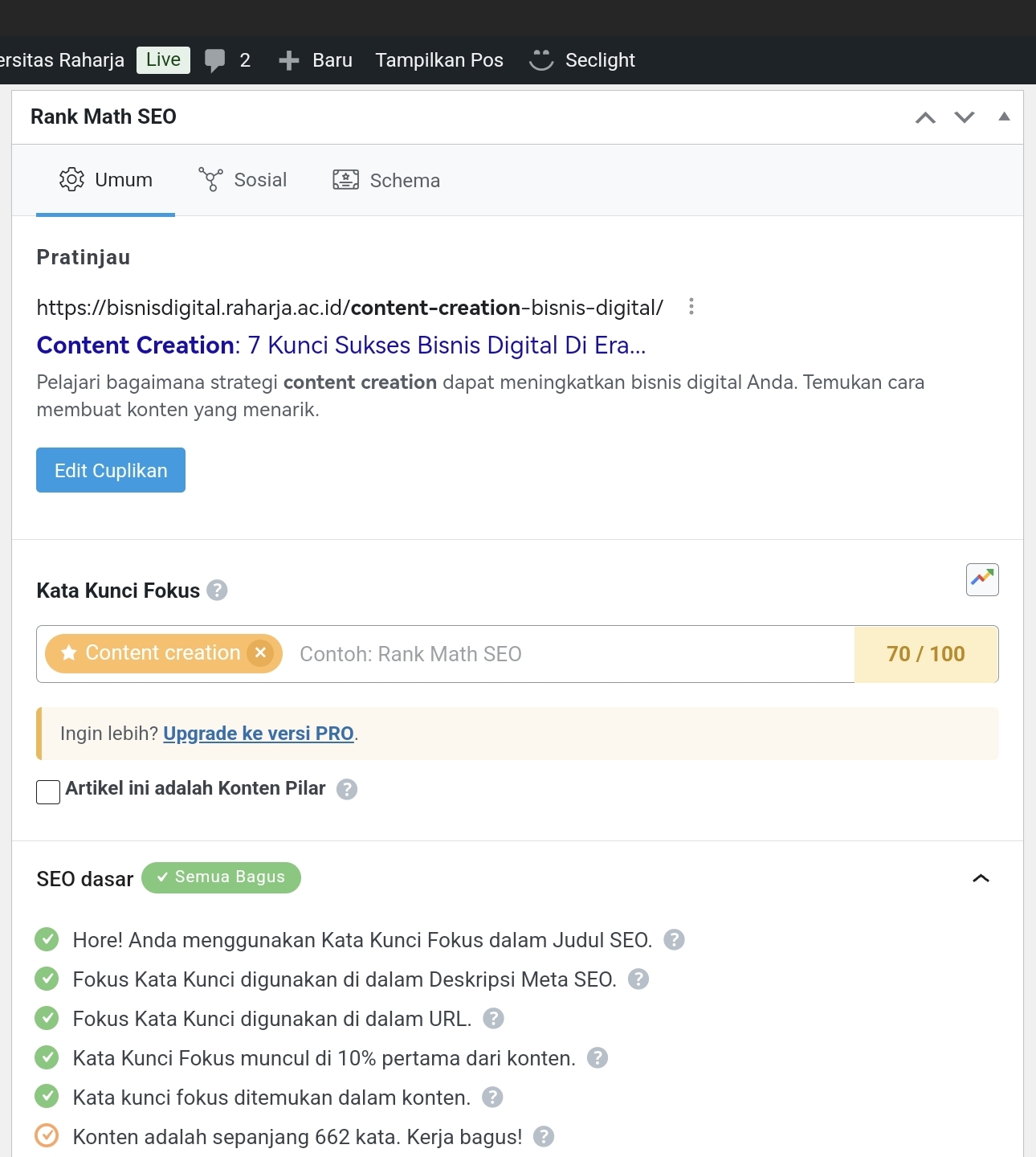This screenshot has width=1036, height=1157.
Task: Follow the Upgrade ke versi PRO link
Action: click(x=259, y=734)
